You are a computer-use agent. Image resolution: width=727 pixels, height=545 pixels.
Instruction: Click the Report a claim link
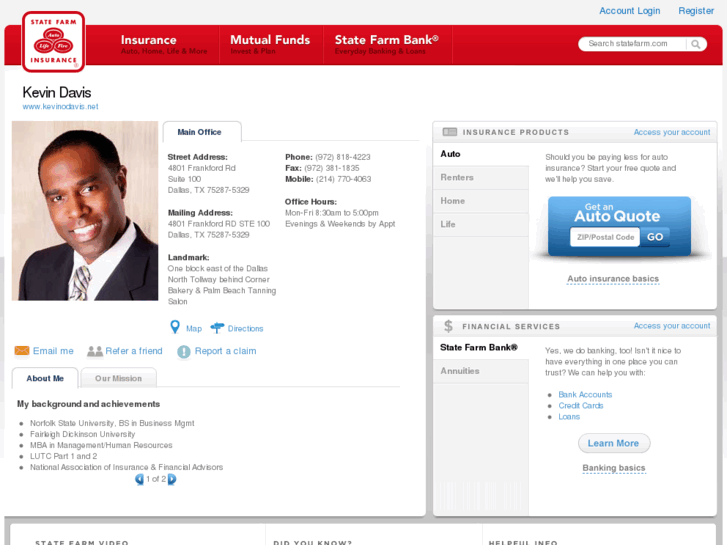225,351
